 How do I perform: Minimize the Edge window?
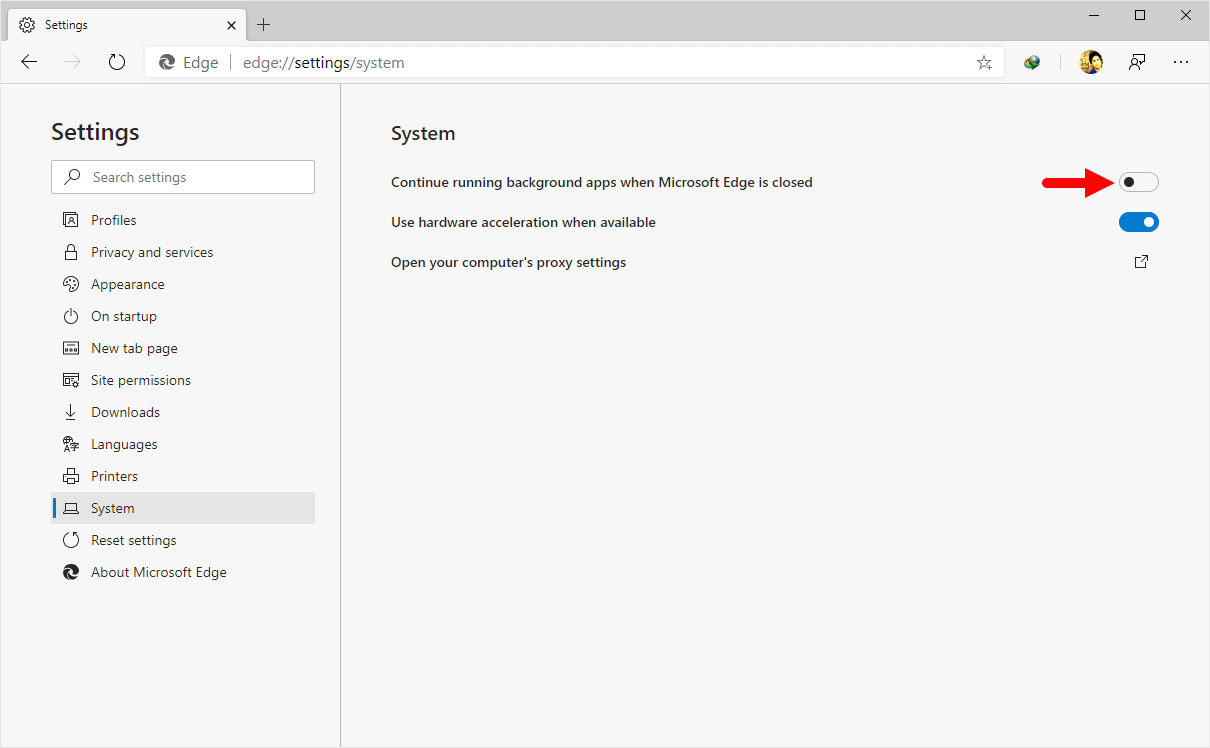coord(1094,15)
